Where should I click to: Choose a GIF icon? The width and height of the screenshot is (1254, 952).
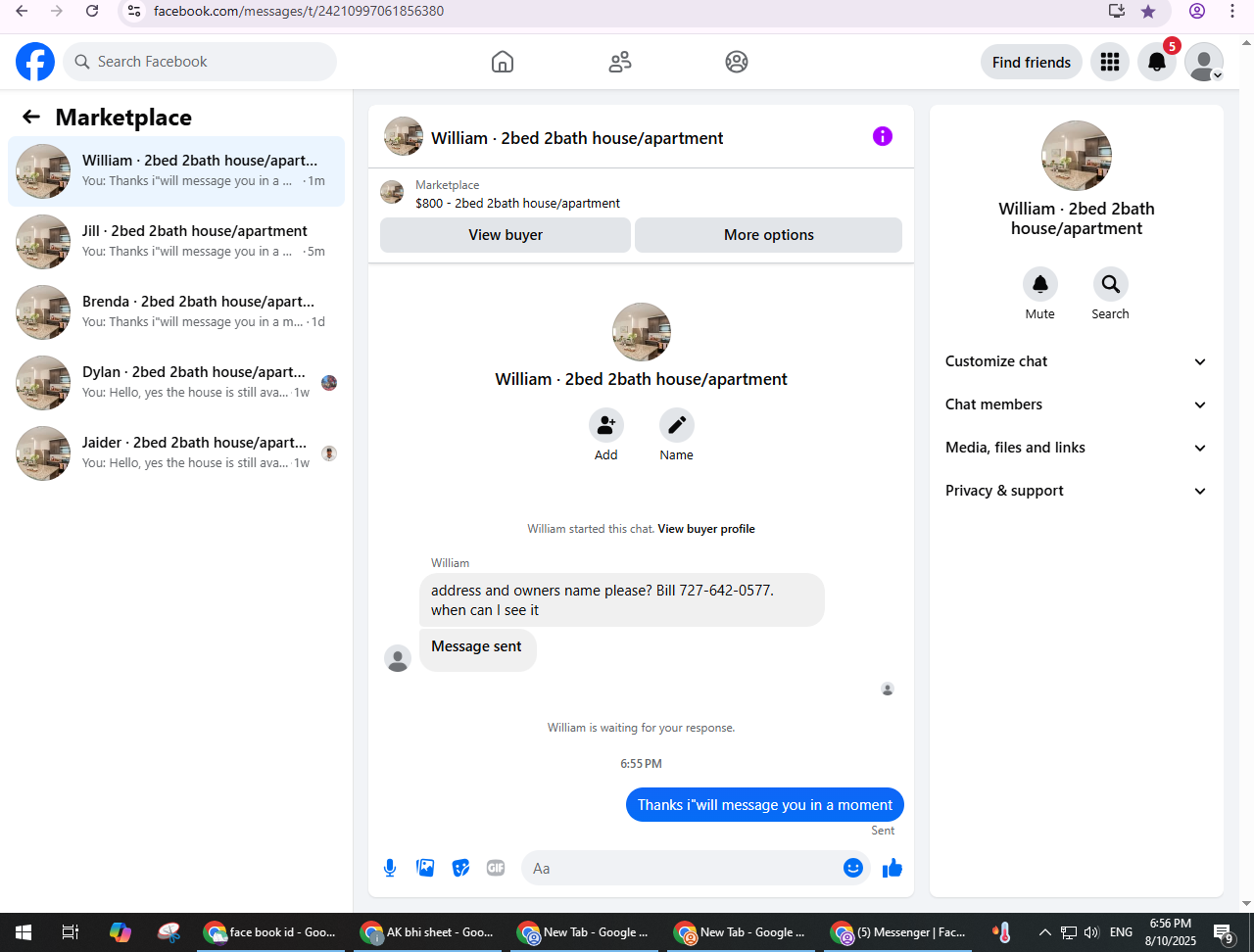496,868
